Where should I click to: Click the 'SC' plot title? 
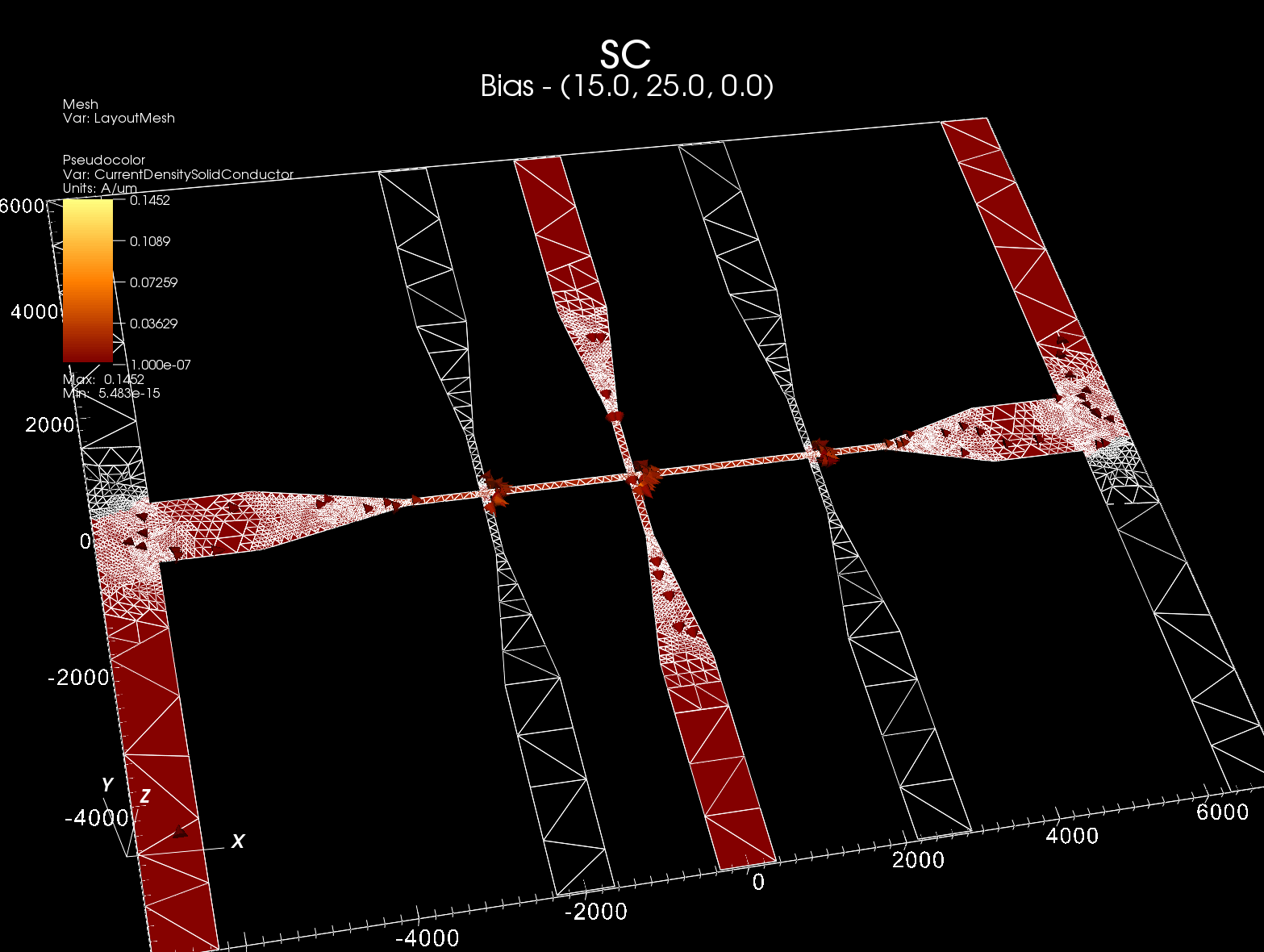tap(625, 55)
